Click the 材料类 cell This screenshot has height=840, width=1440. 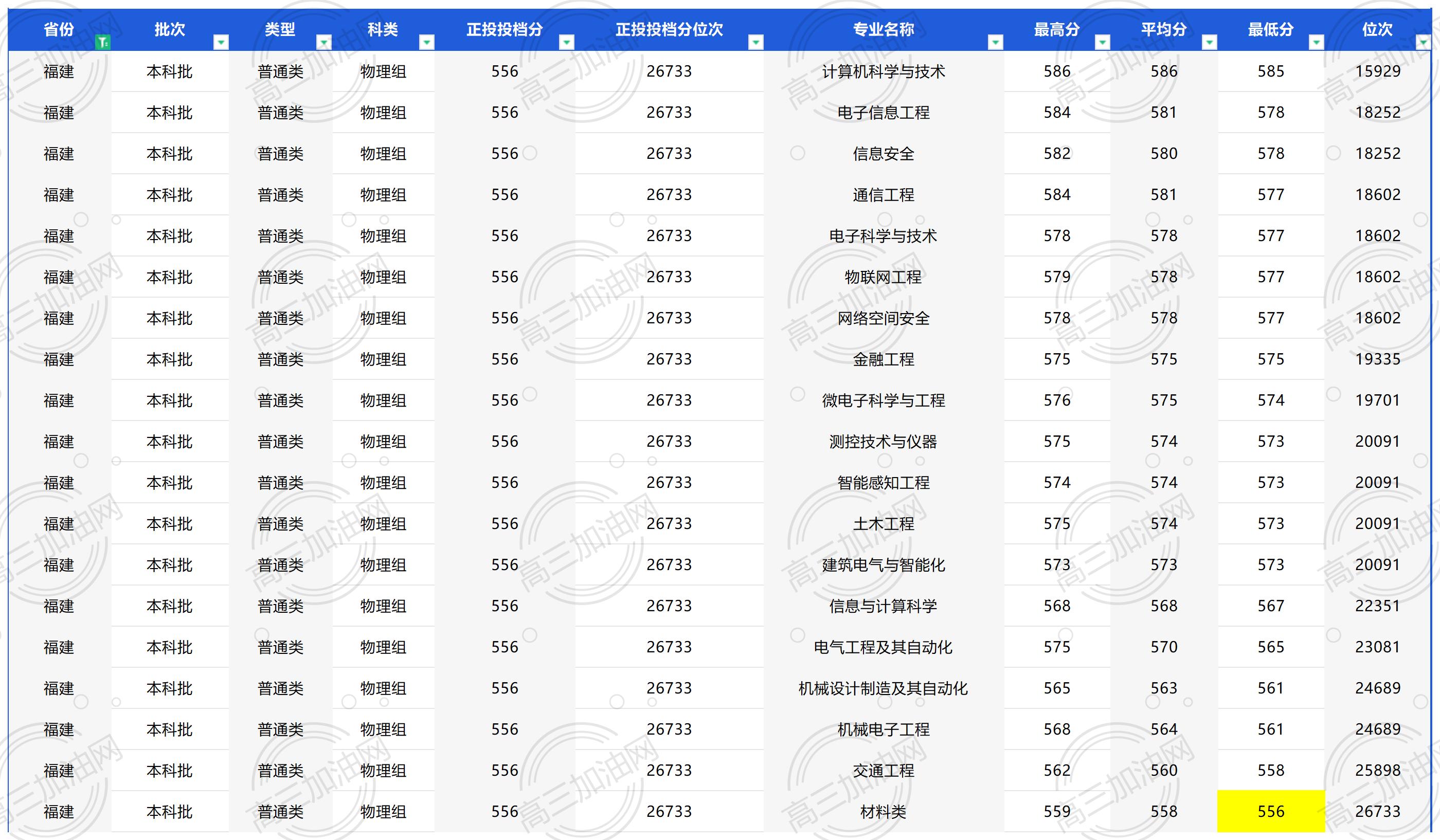coord(884,811)
